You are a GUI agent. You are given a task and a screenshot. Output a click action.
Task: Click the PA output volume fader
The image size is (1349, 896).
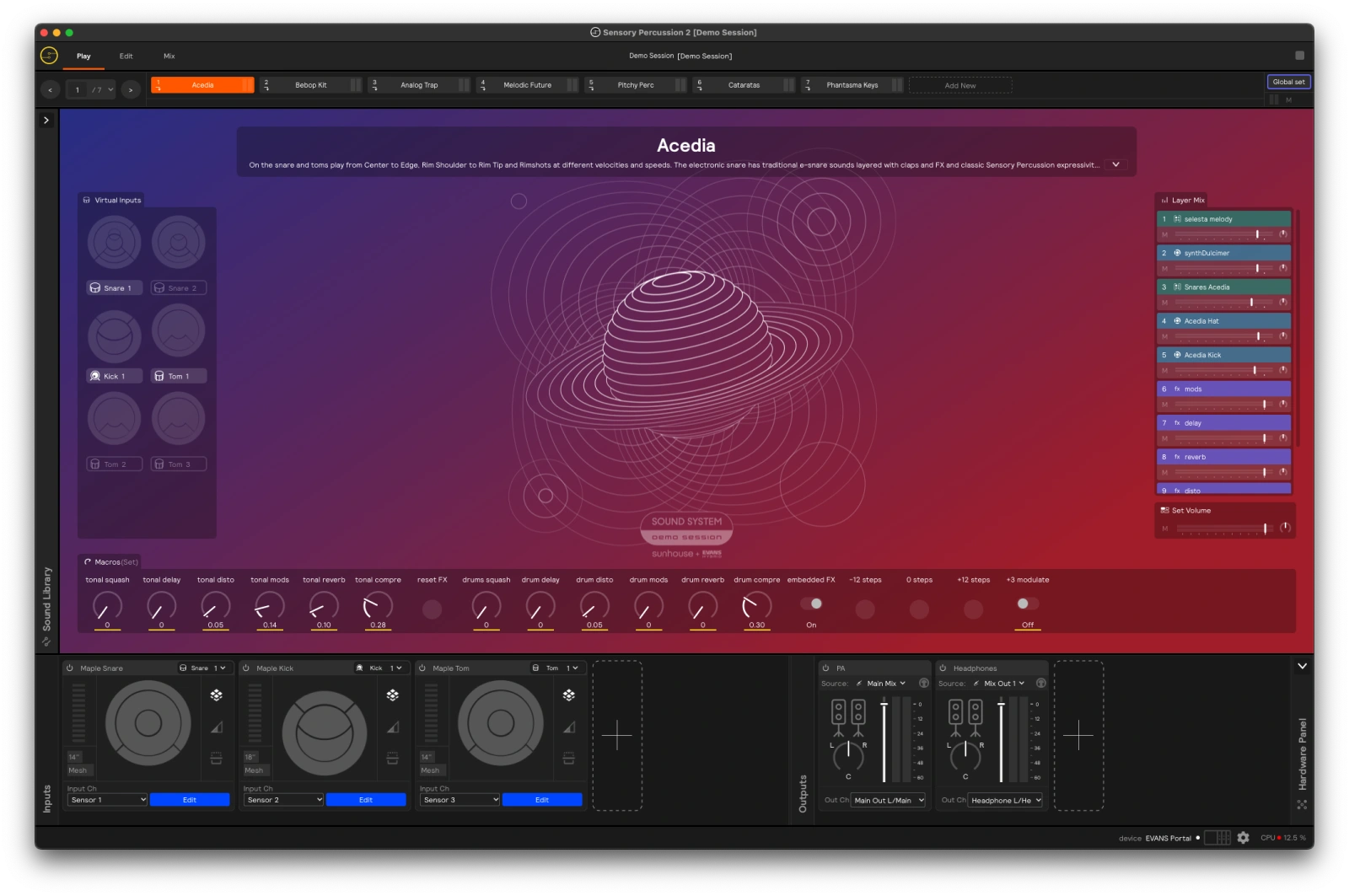pyautogui.click(x=884, y=740)
